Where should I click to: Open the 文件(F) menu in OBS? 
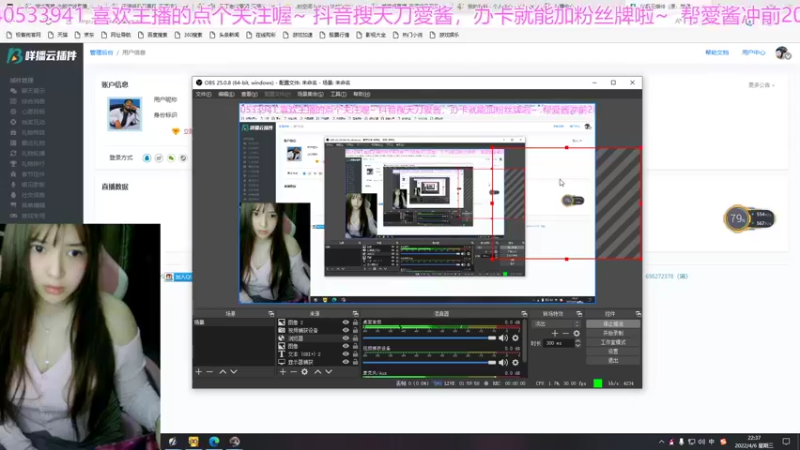point(203,94)
